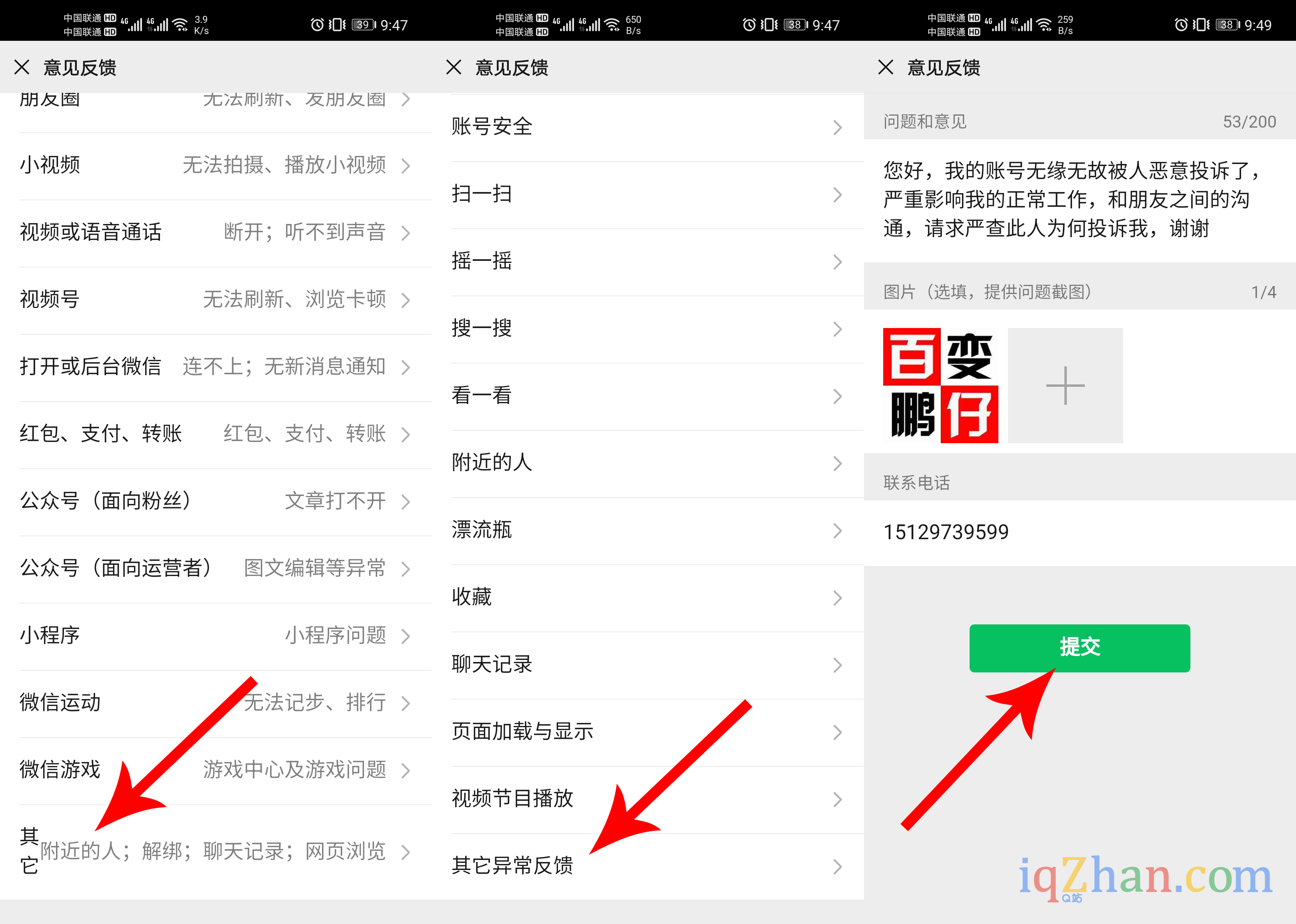This screenshot has width=1296, height=924.
Task: Select 页面加载与显示 in the list
Action: point(648,732)
